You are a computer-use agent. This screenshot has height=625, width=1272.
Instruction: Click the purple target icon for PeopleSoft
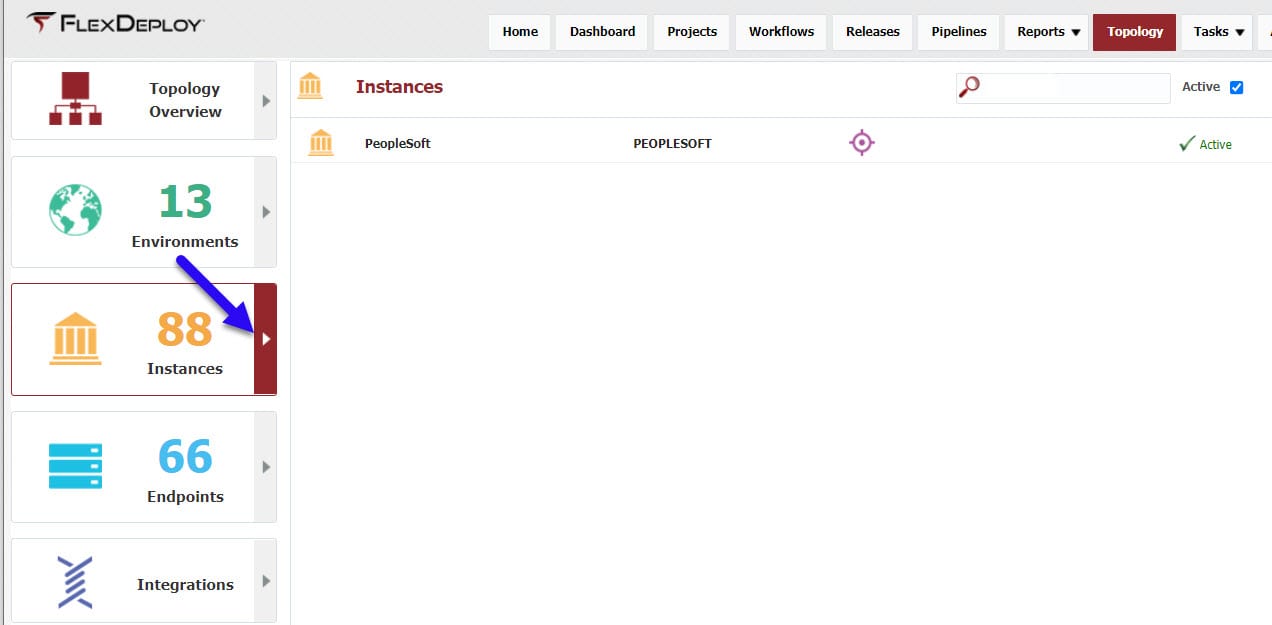pos(861,143)
